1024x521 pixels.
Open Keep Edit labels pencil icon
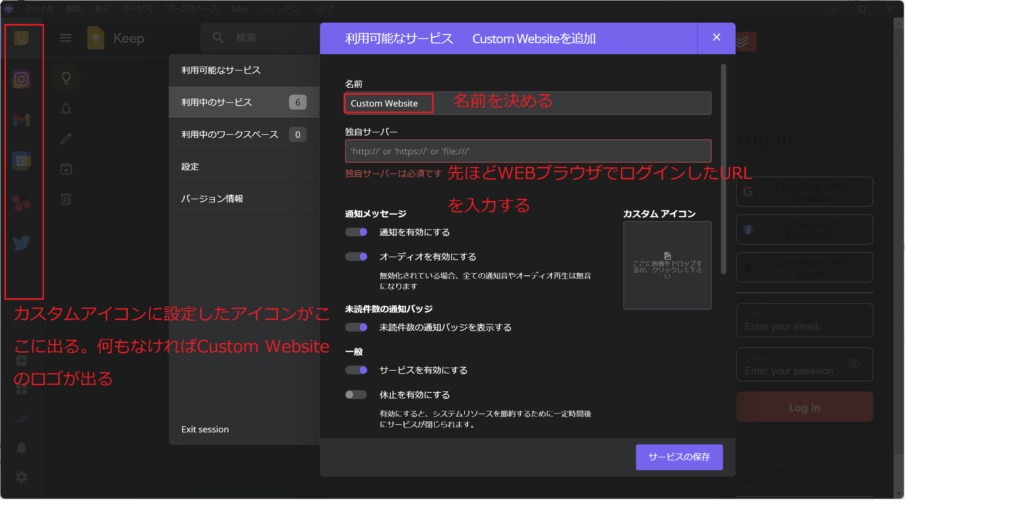[66, 138]
